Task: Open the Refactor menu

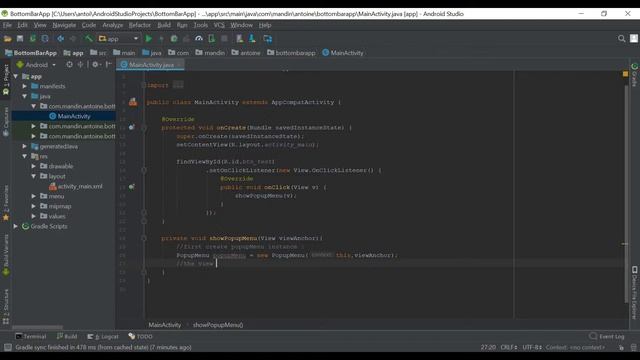Action: click(x=140, y=25)
